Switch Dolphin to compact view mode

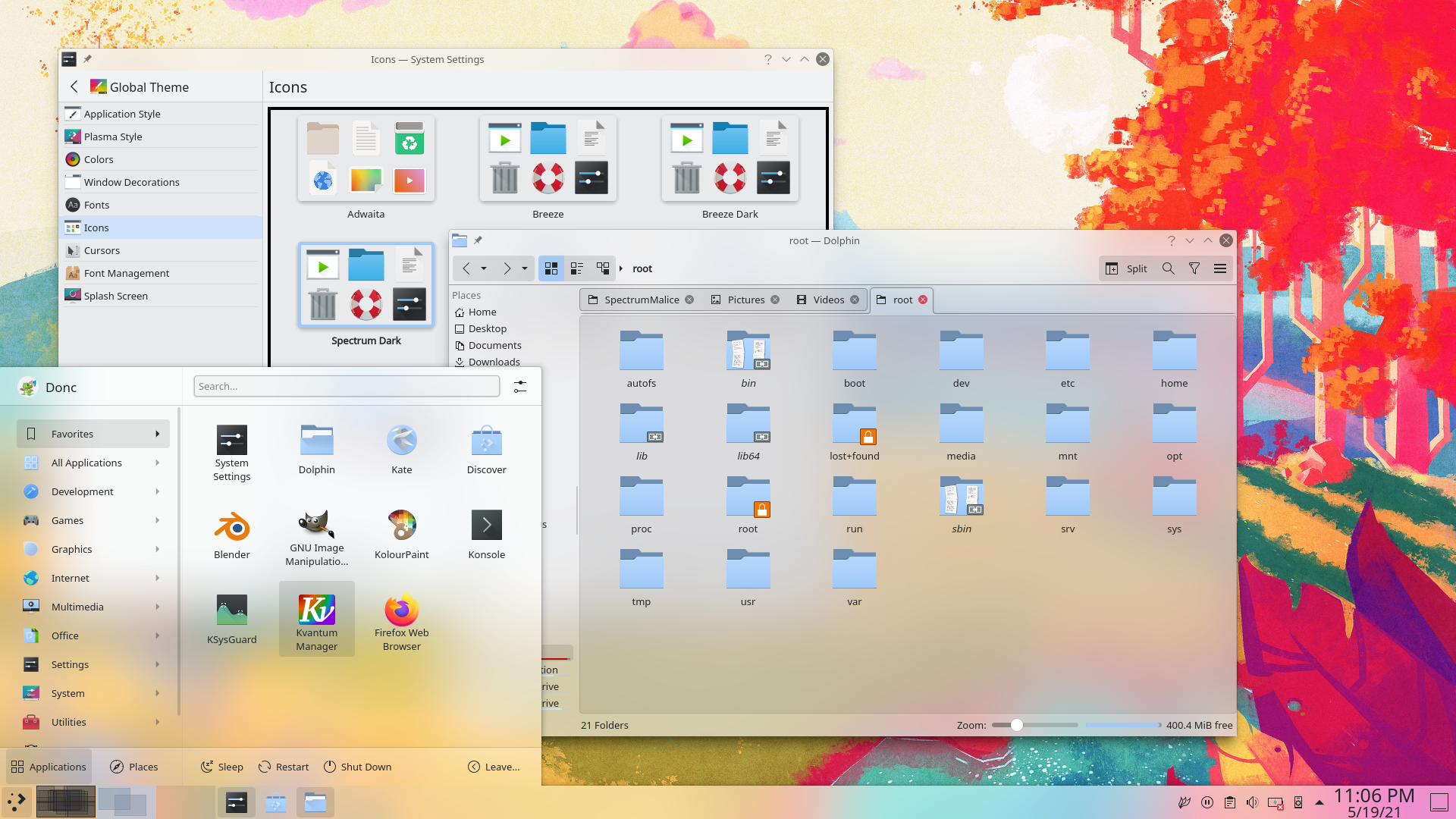pos(577,268)
